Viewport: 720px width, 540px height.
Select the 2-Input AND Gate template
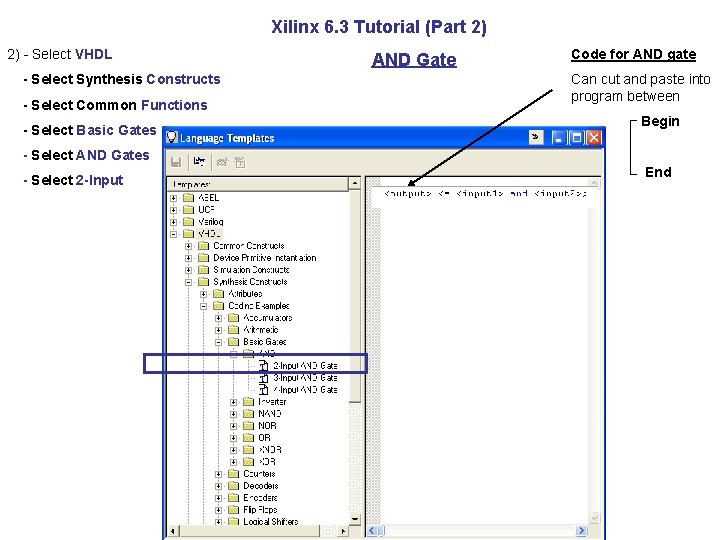point(305,366)
